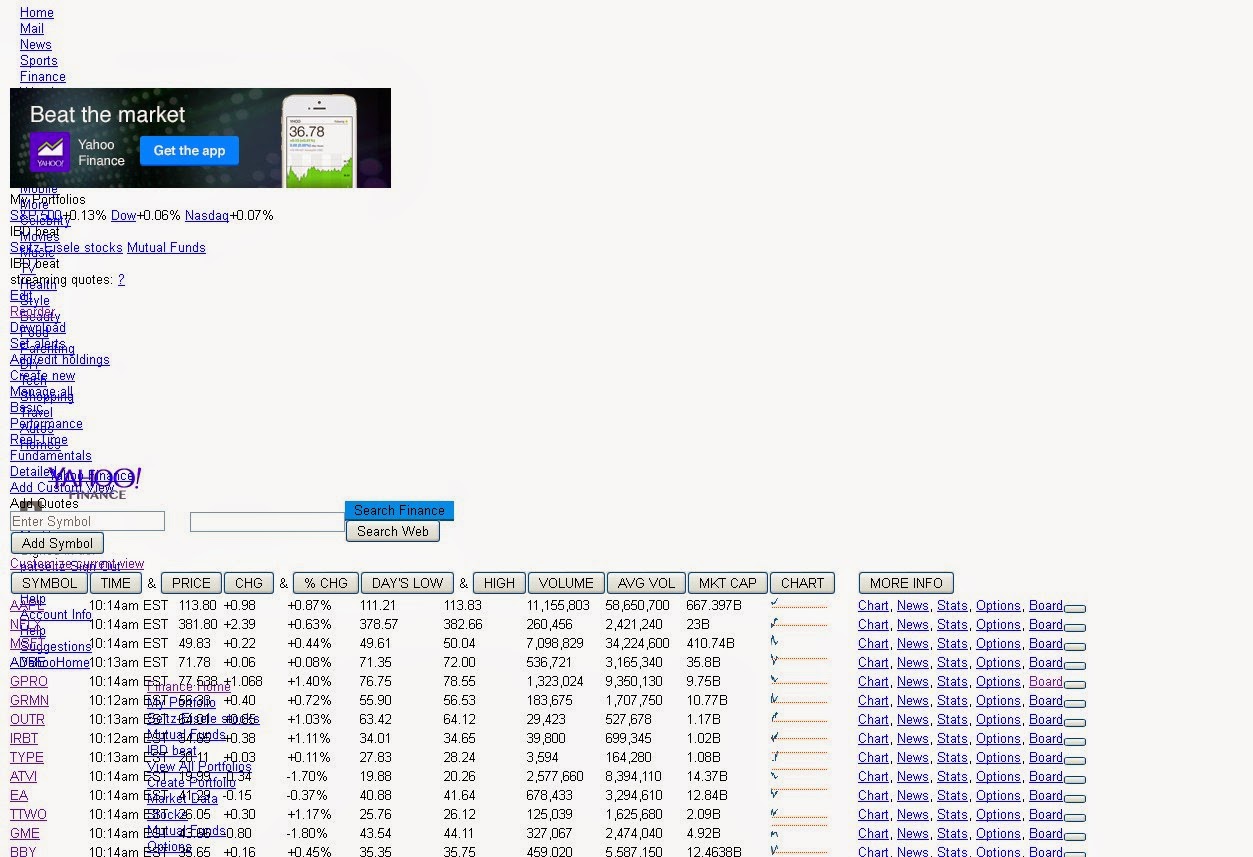Focus the Enter Symbol input field
1253x857 pixels.
click(87, 521)
